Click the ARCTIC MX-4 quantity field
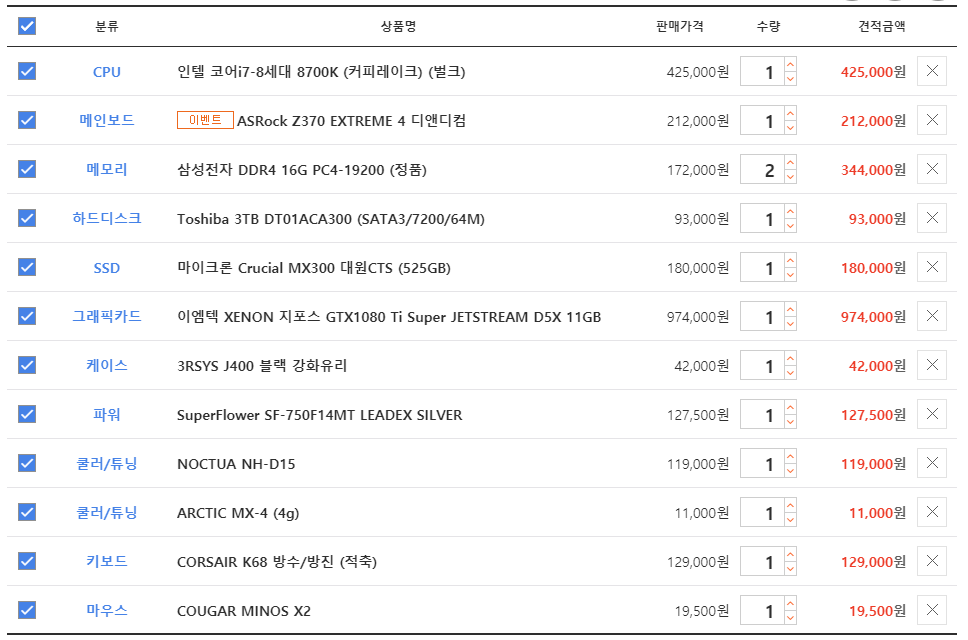968x640 pixels. 762,512
